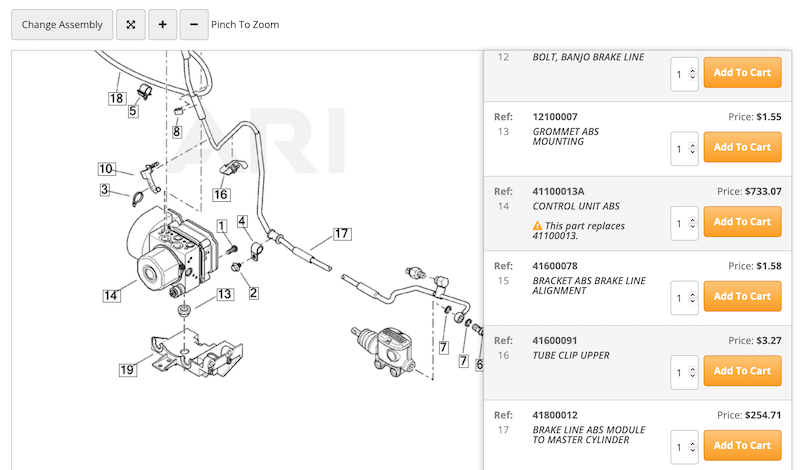The width and height of the screenshot is (800, 470).
Task: Click the fit-to-screen expand icon
Action: [130, 24]
